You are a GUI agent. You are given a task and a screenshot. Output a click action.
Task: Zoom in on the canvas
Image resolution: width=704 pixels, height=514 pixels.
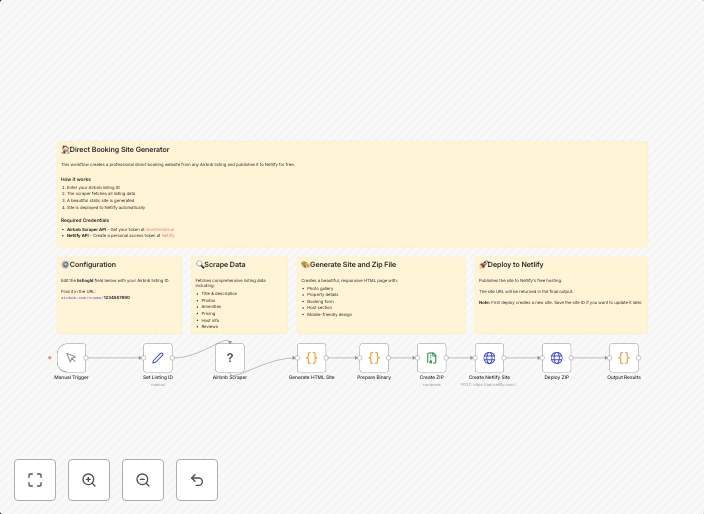(x=89, y=480)
